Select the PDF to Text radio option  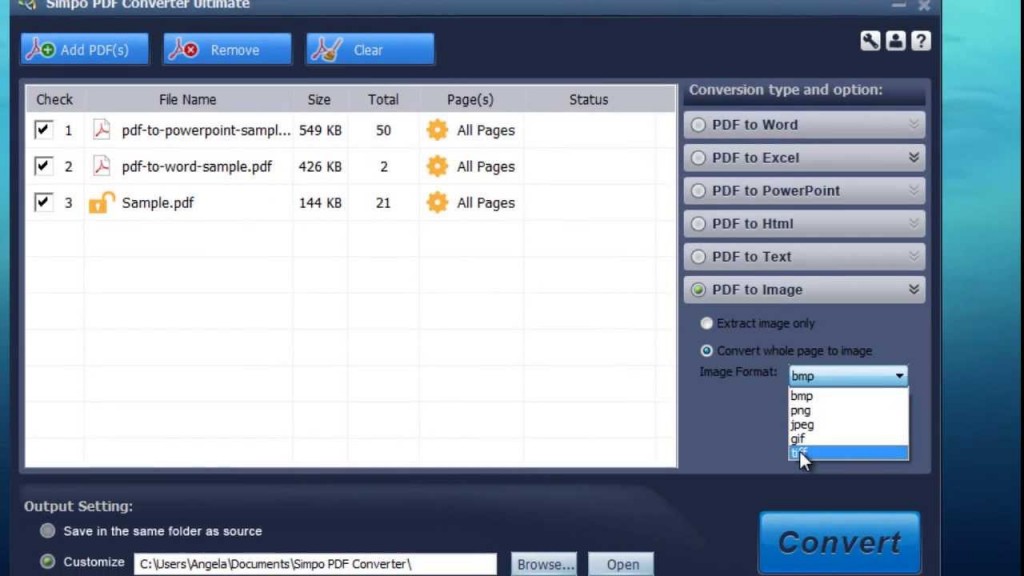click(698, 257)
